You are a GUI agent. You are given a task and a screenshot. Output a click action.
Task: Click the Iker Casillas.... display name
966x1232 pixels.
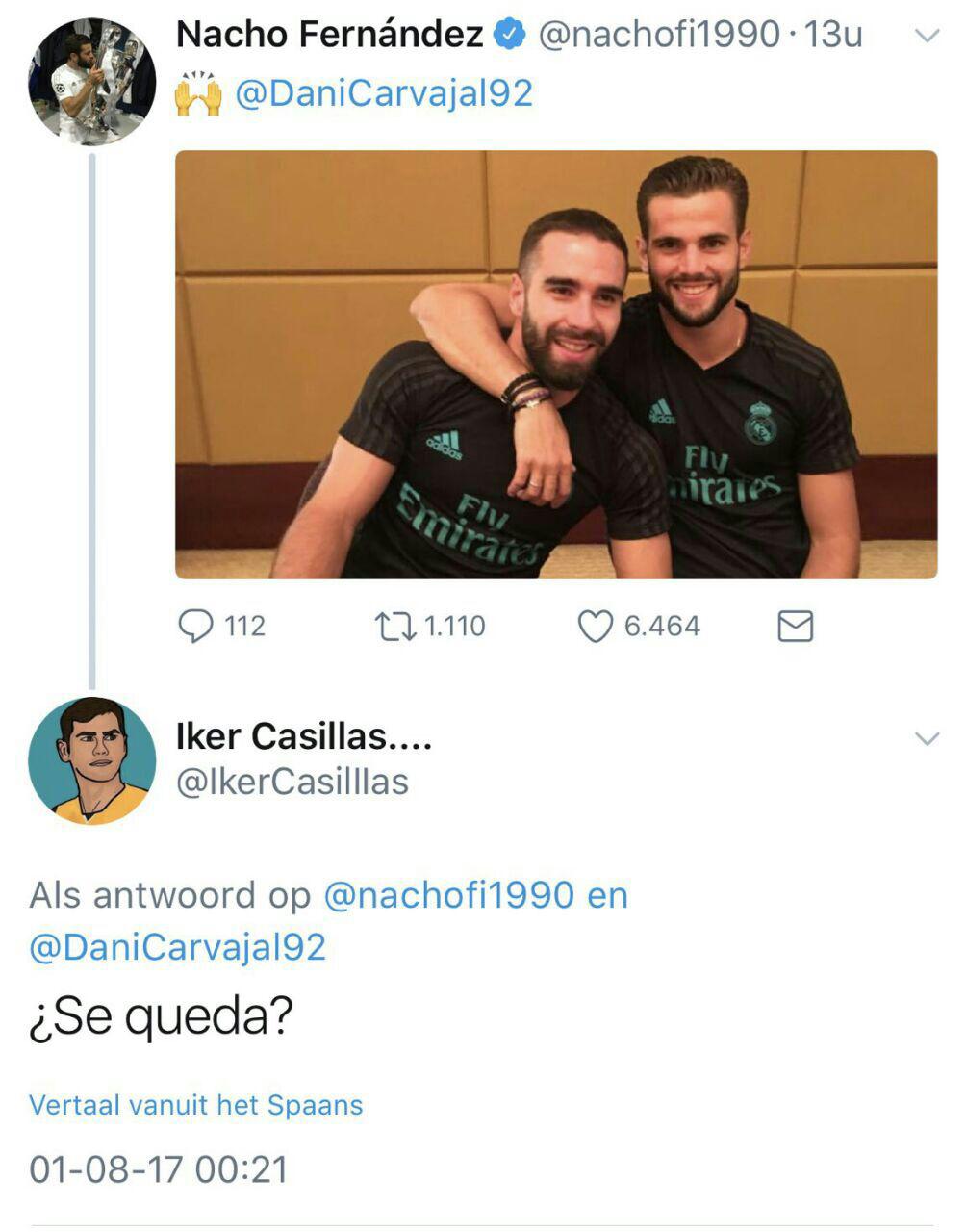point(304,736)
